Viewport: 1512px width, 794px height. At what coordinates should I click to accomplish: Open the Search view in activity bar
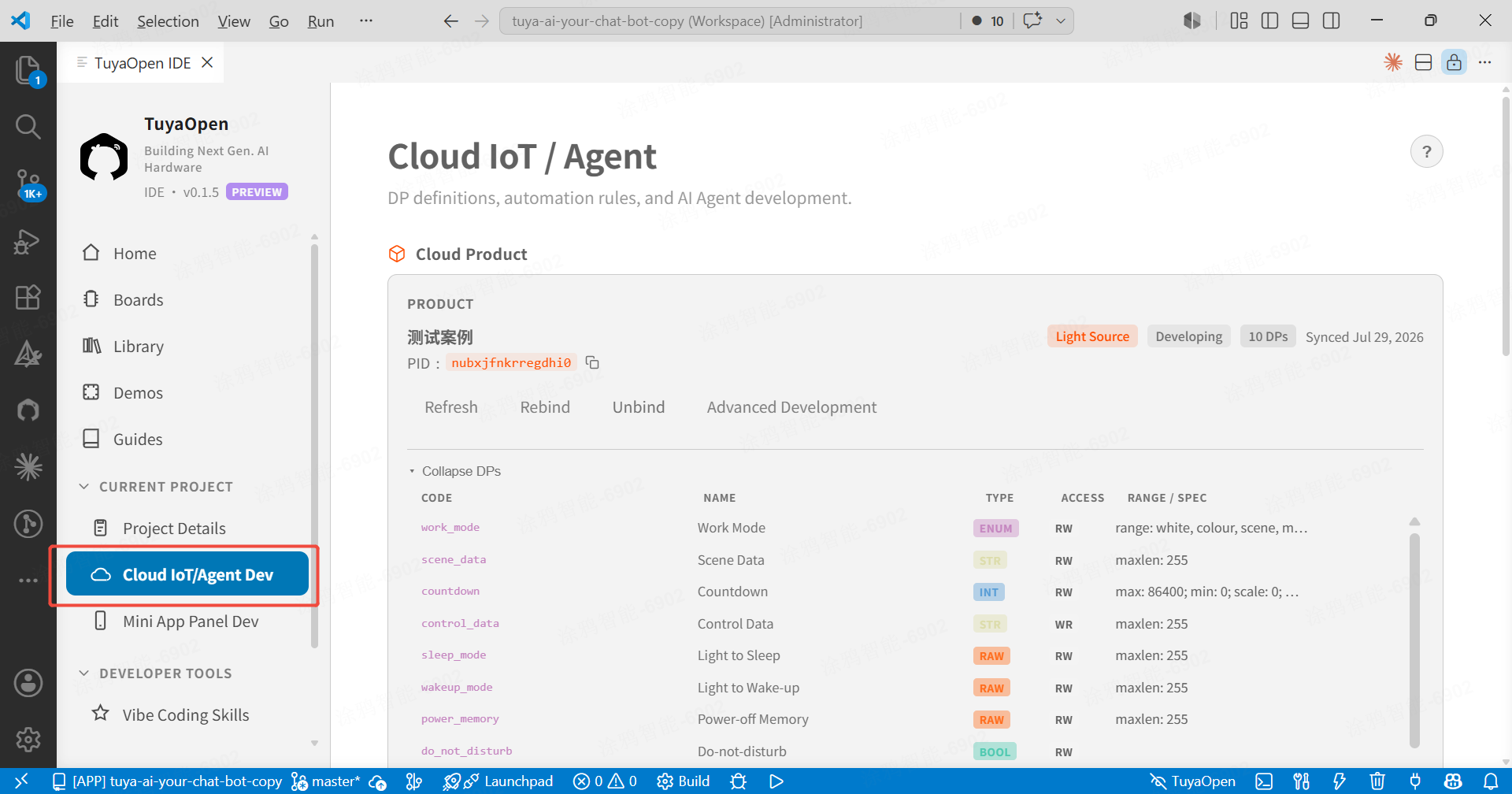tap(28, 126)
